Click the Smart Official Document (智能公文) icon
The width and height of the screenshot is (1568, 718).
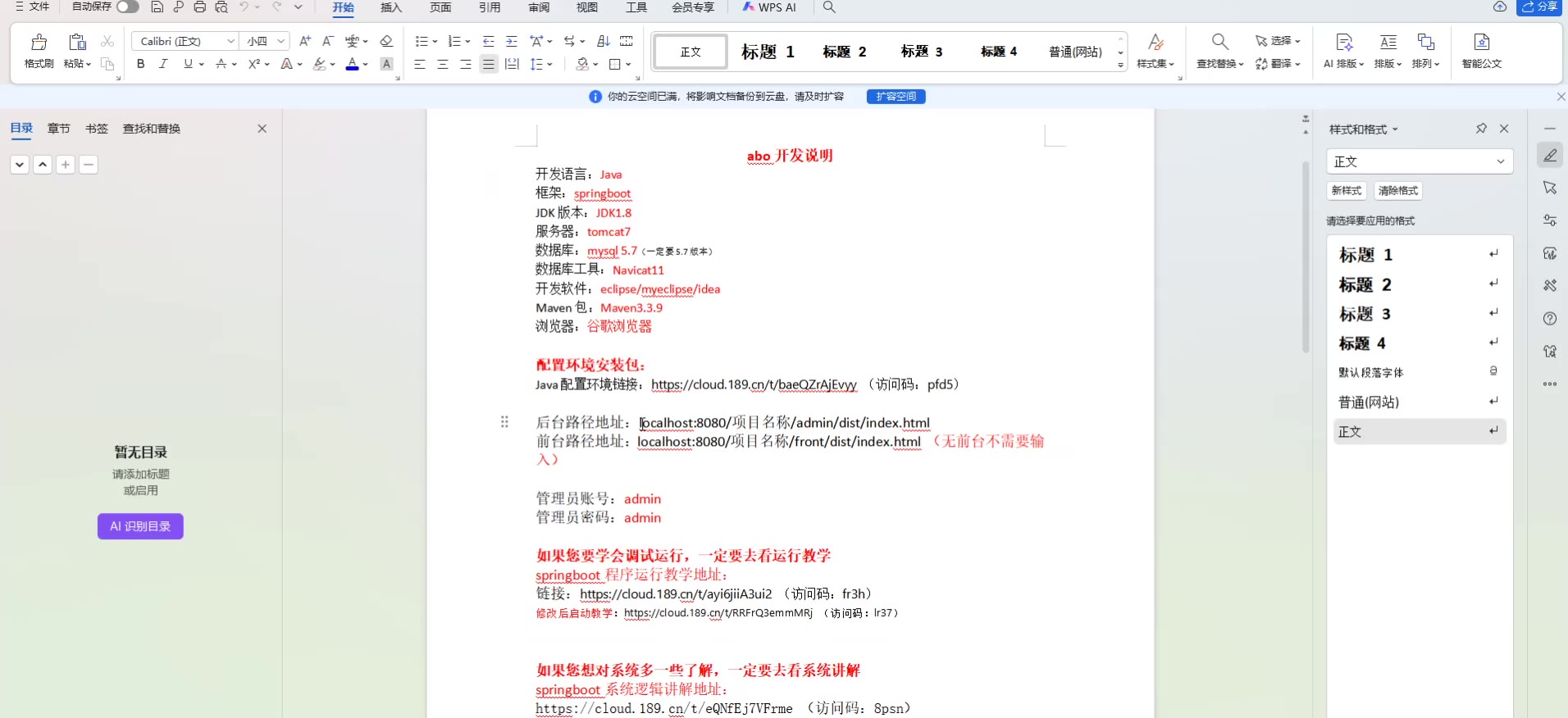(x=1482, y=42)
